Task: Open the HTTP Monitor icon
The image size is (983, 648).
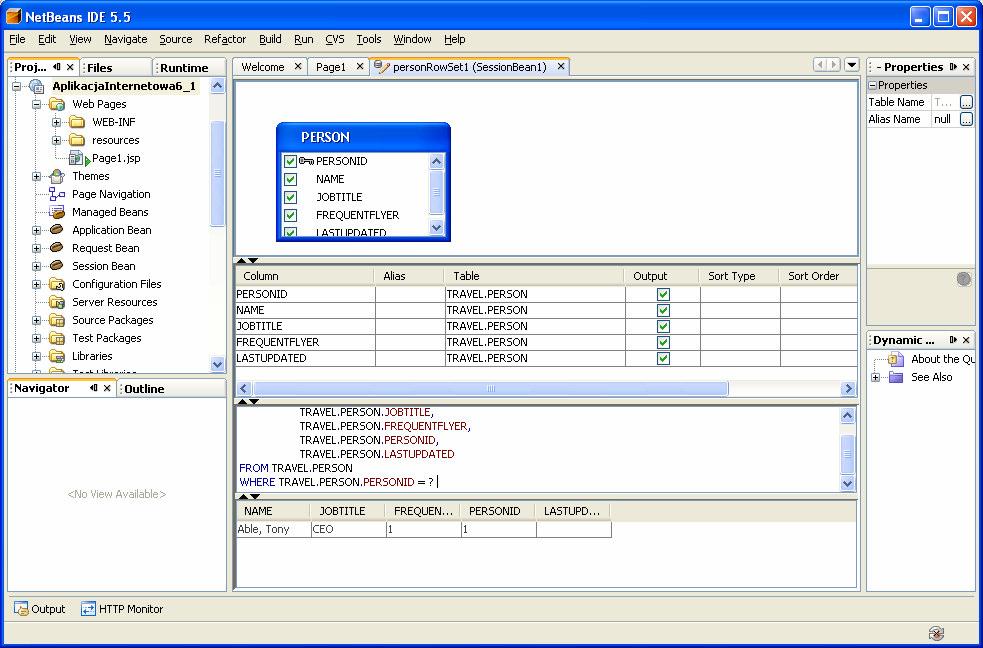Action: coord(88,609)
